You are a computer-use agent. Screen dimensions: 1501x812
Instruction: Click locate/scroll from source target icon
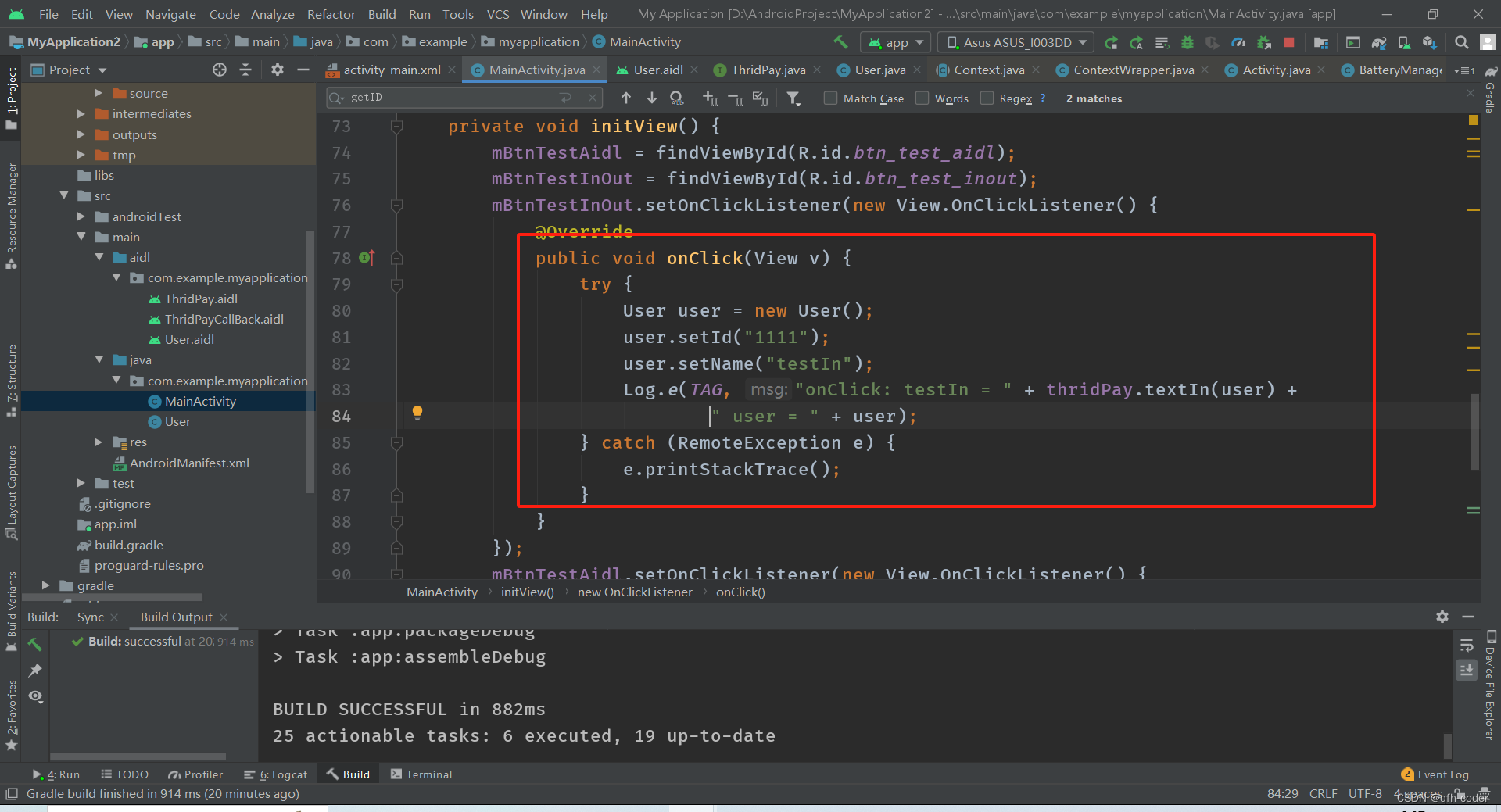[x=220, y=70]
